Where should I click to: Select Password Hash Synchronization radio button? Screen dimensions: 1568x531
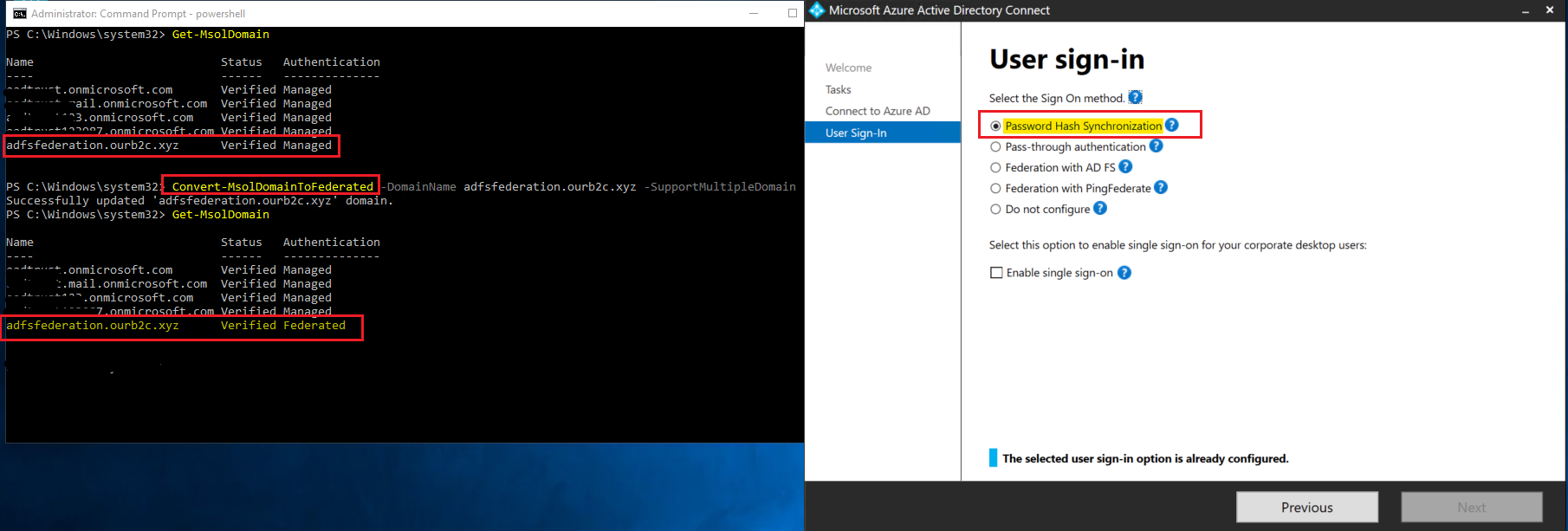(x=995, y=126)
